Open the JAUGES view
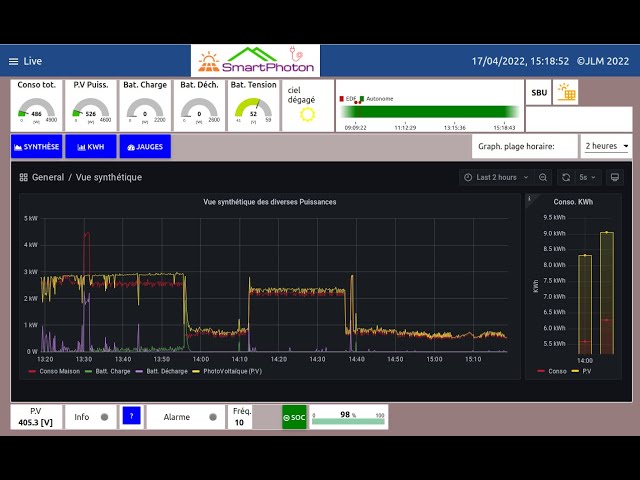The image size is (640, 480). [145, 146]
